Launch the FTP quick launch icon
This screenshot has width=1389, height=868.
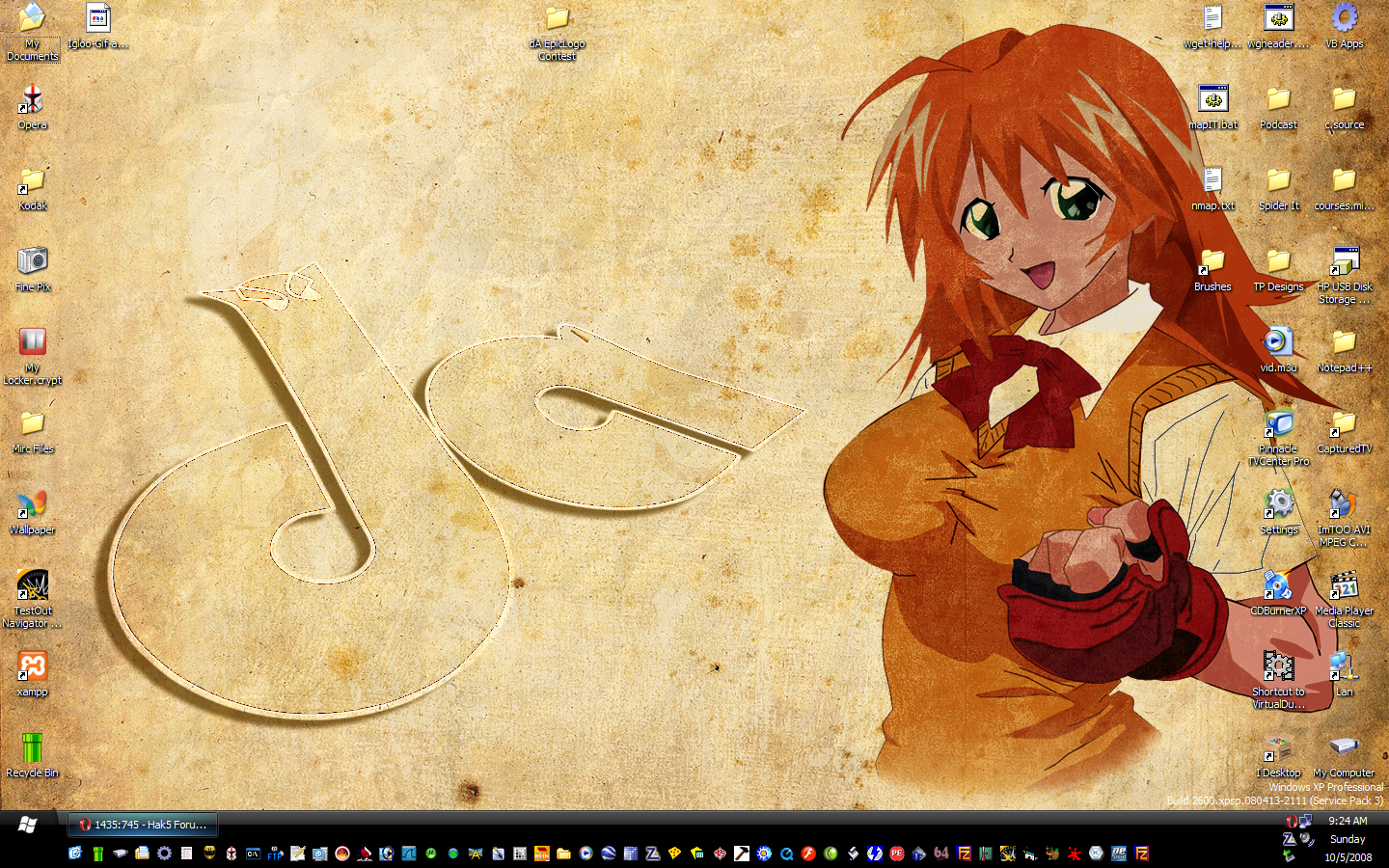pos(275,854)
